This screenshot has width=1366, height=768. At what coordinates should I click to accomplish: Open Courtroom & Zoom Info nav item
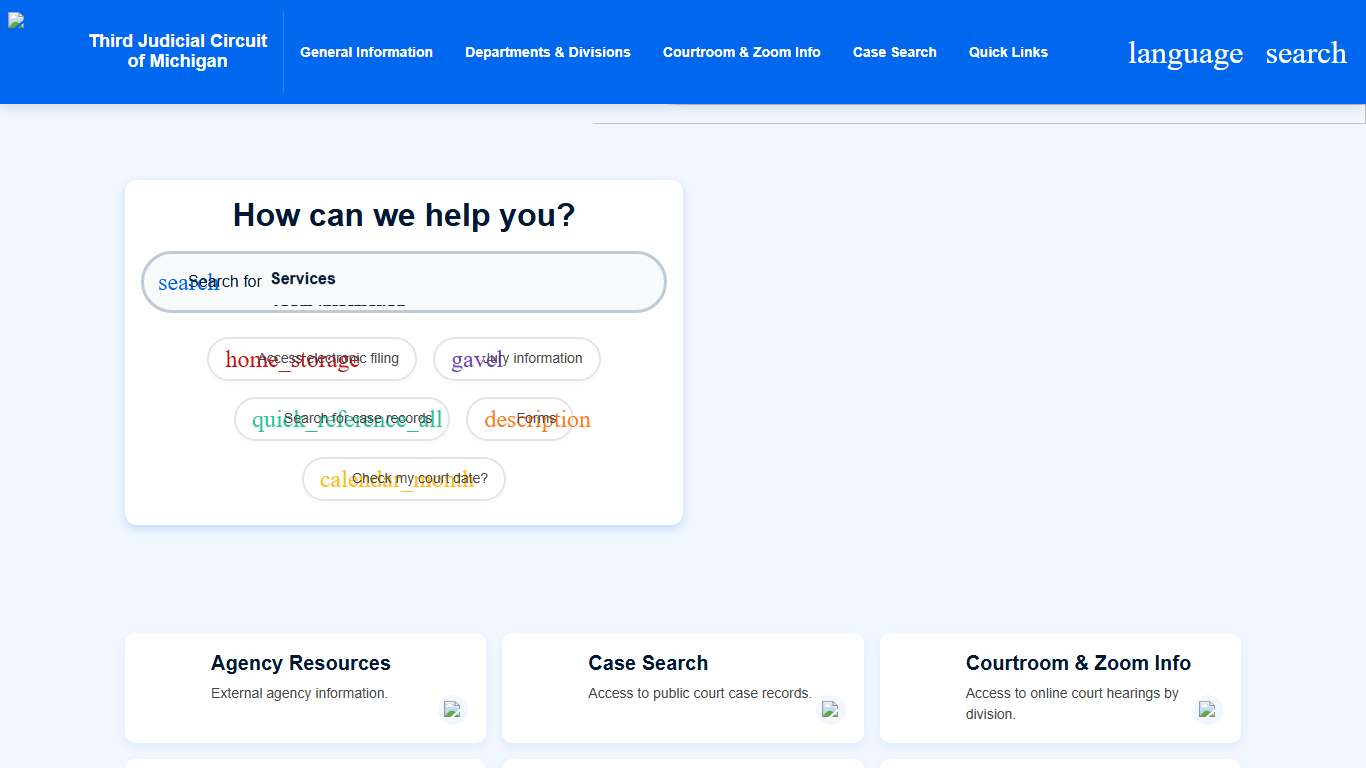[x=741, y=52]
